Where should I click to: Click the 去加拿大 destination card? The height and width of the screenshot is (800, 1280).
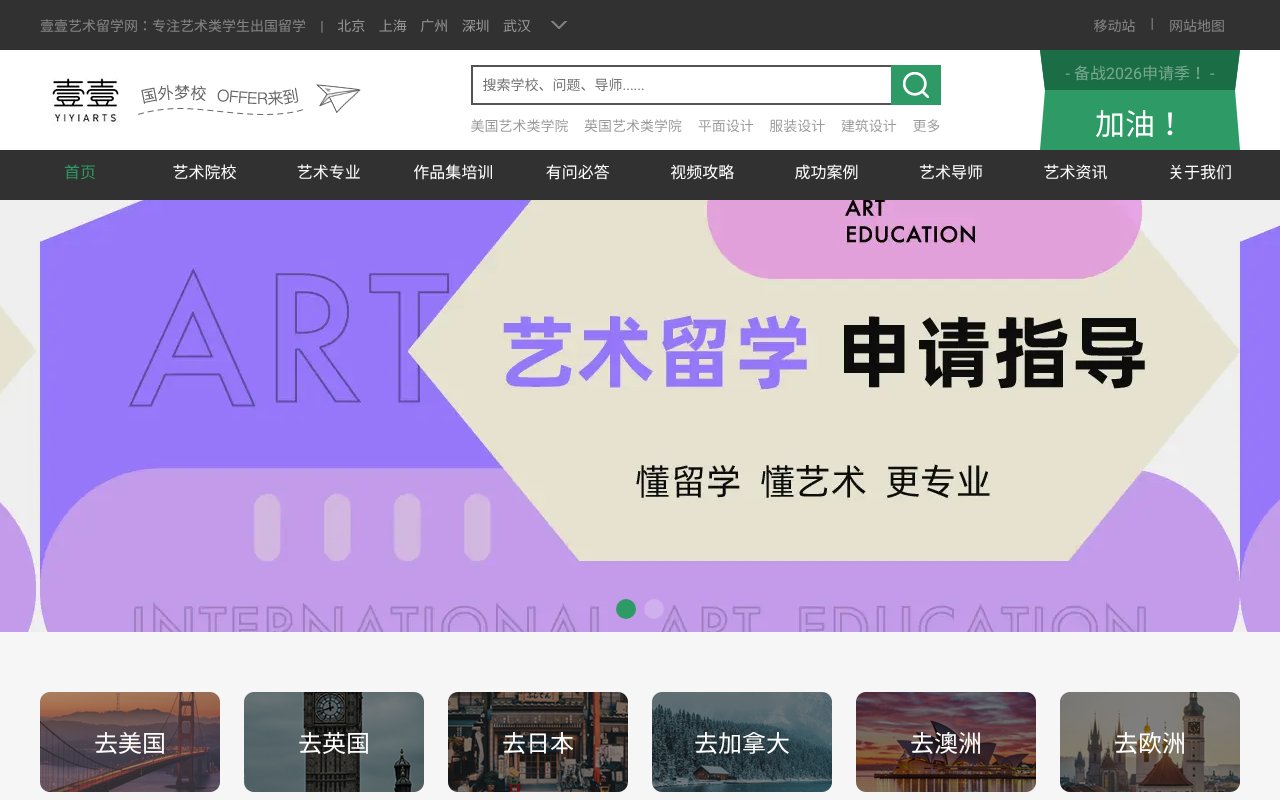click(741, 742)
